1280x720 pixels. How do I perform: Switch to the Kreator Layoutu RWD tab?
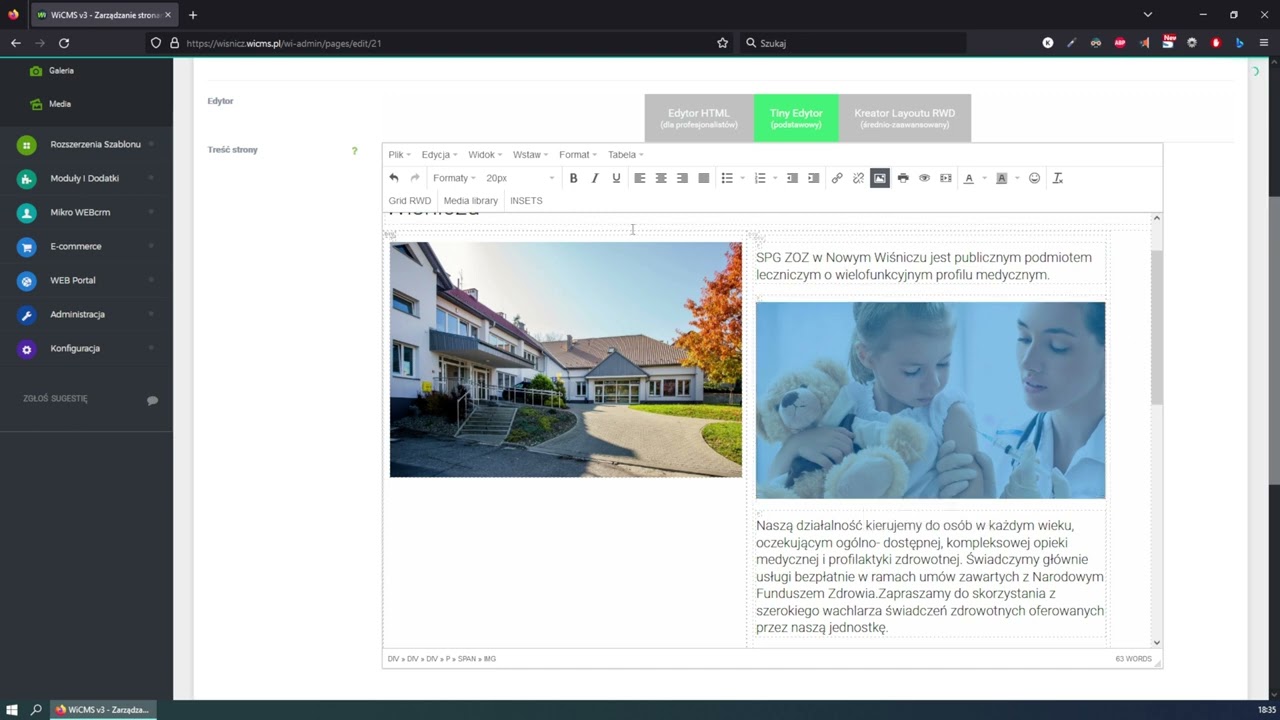[905, 118]
